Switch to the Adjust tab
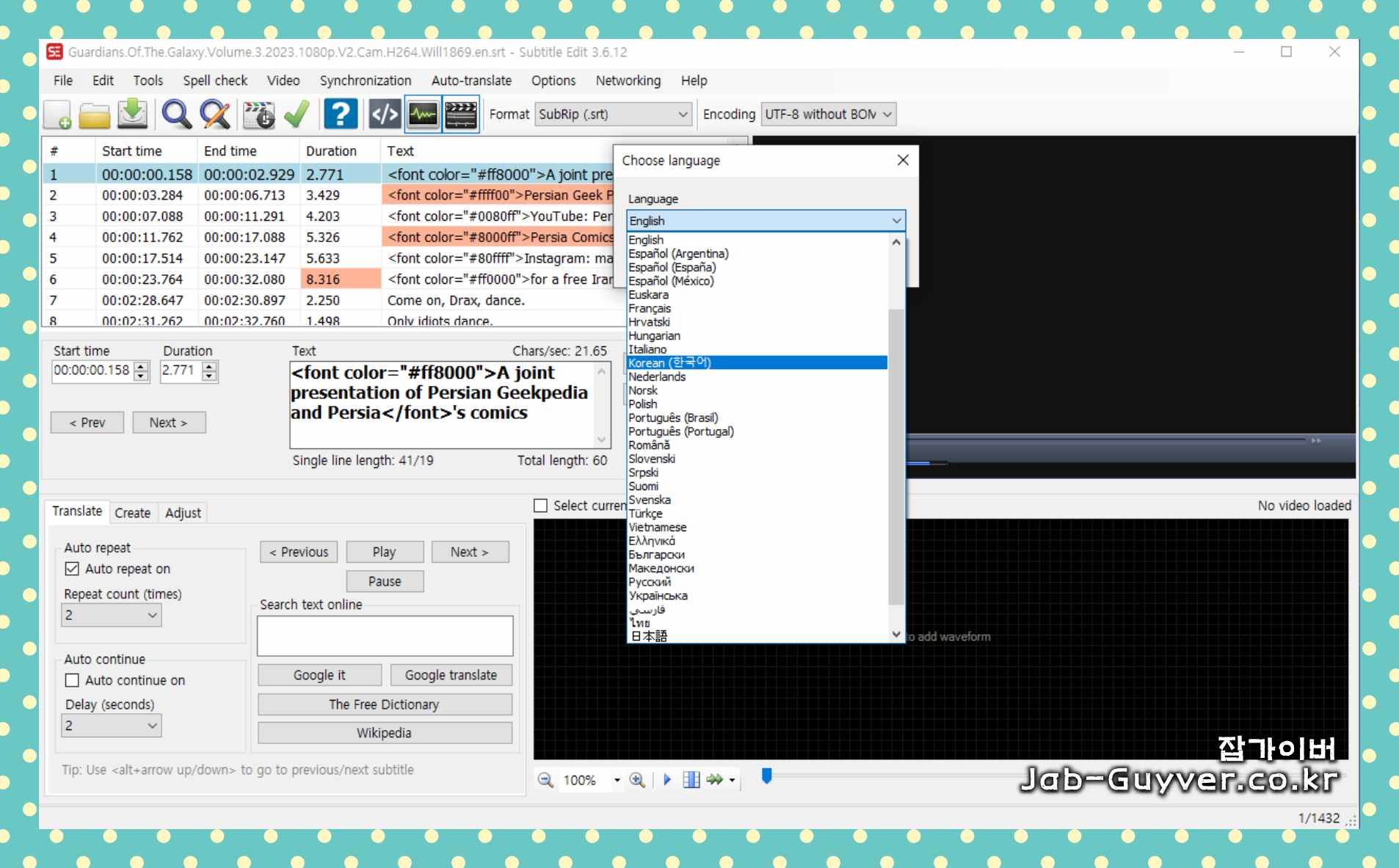This screenshot has width=1399, height=868. 183,513
